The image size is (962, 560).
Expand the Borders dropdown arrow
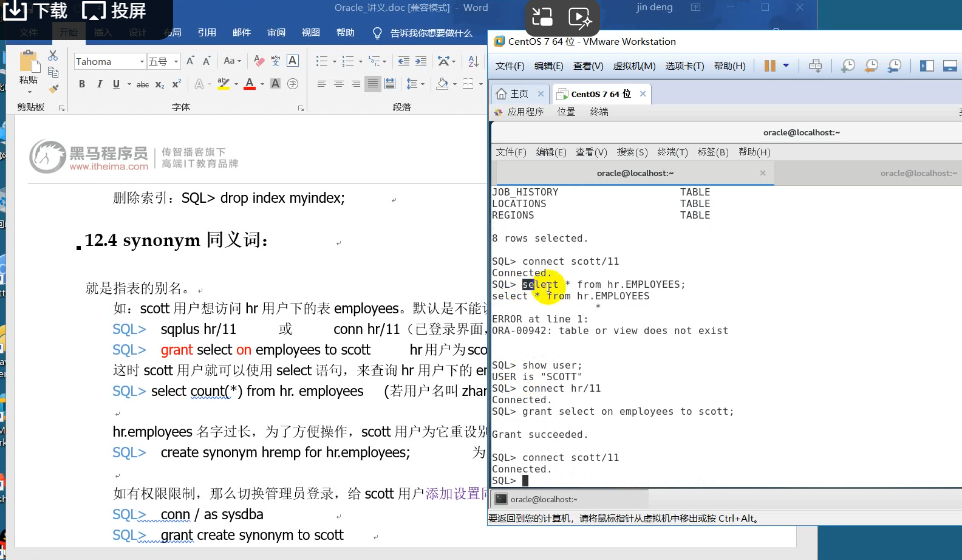tap(480, 84)
